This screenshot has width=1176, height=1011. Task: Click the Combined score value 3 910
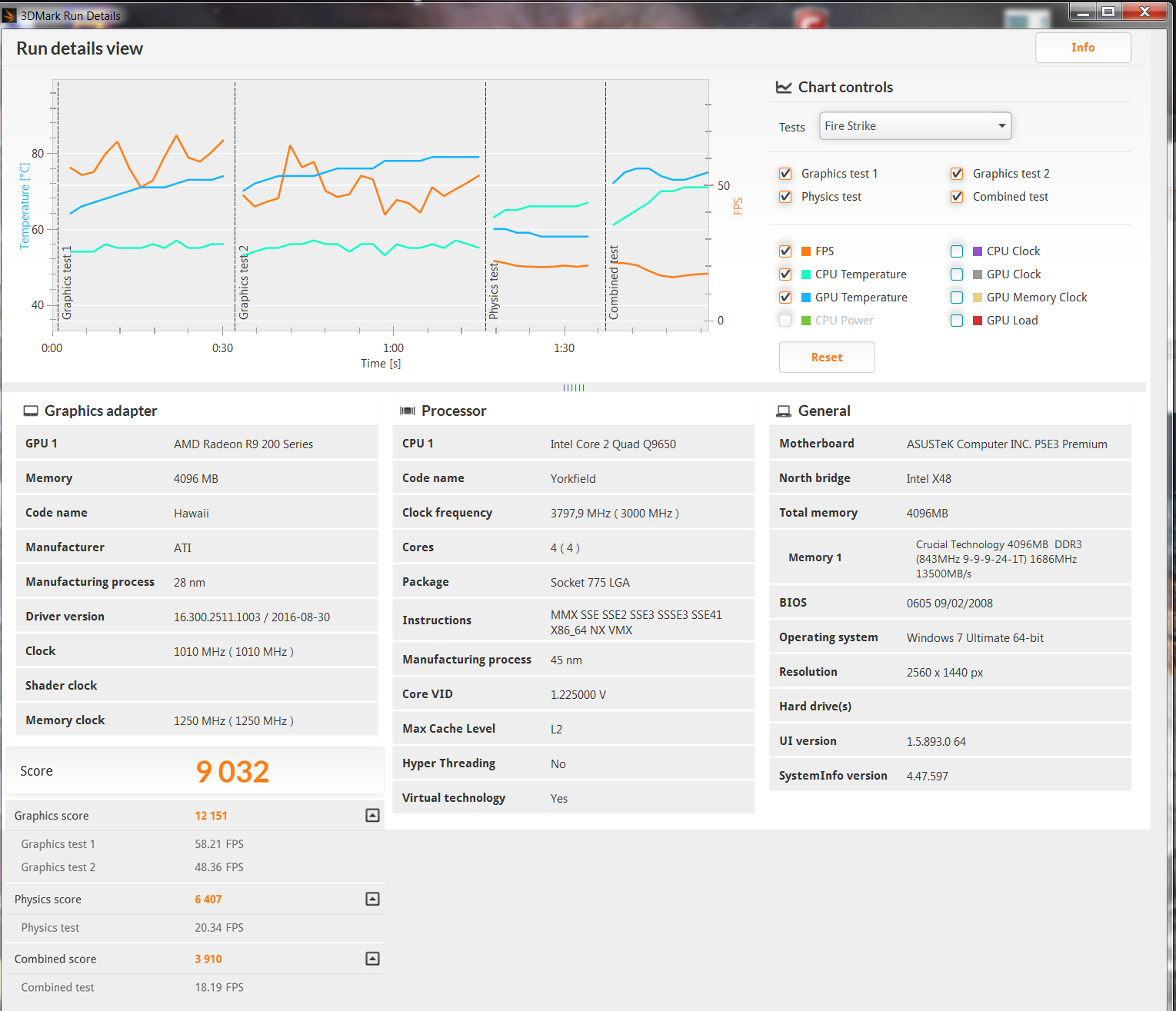[x=208, y=959]
